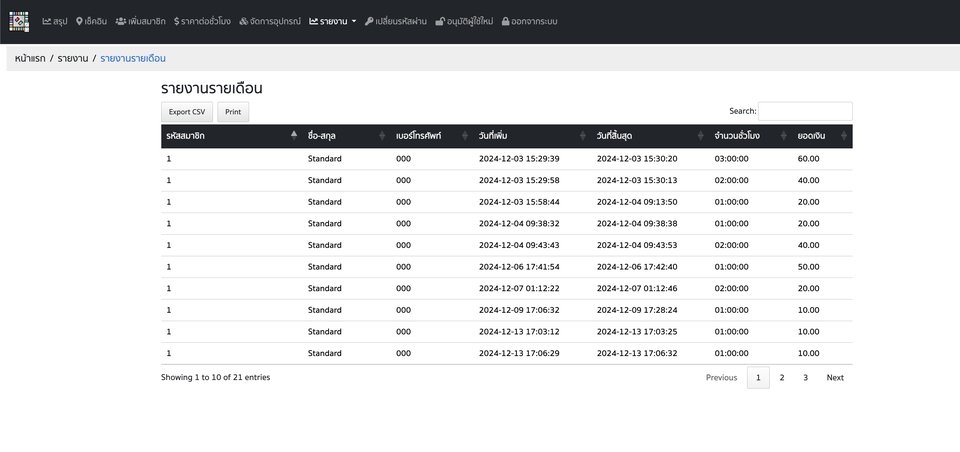Open the อนุมัติผู้ใช้ใหม่ approve new users page
The width and height of the screenshot is (960, 452).
pos(465,21)
